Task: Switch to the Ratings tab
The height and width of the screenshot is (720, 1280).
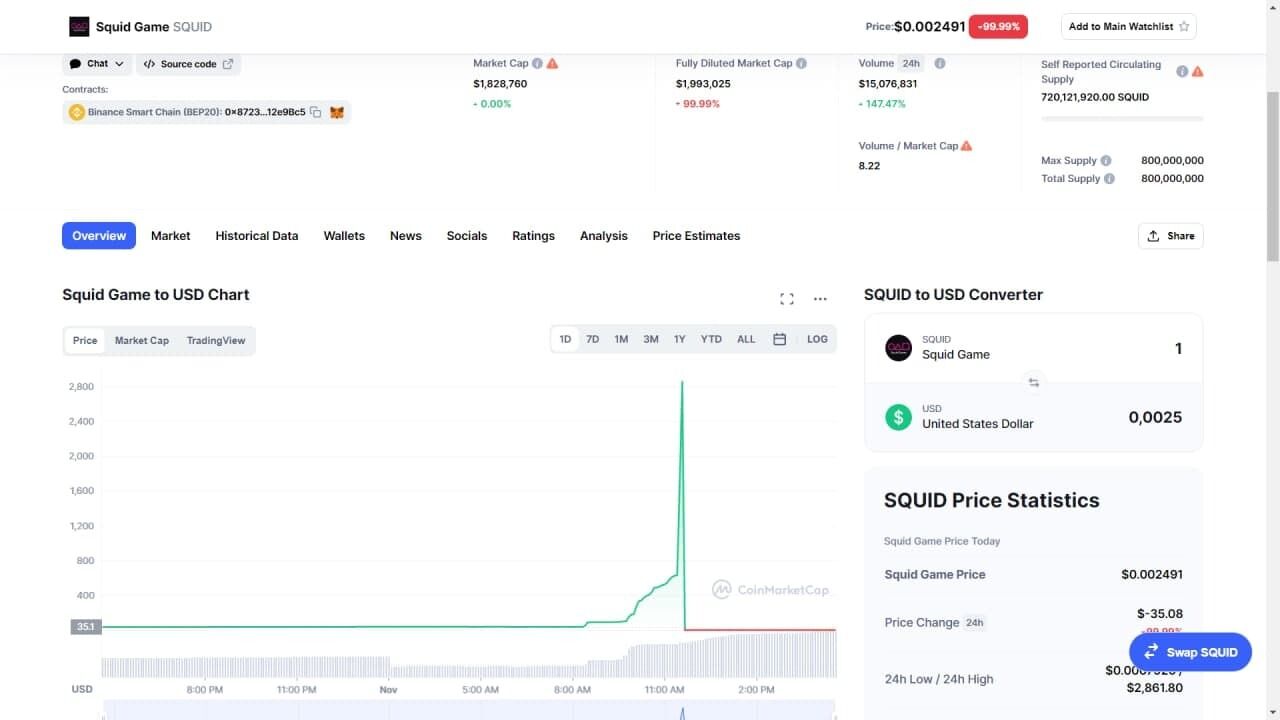Action: [x=533, y=236]
